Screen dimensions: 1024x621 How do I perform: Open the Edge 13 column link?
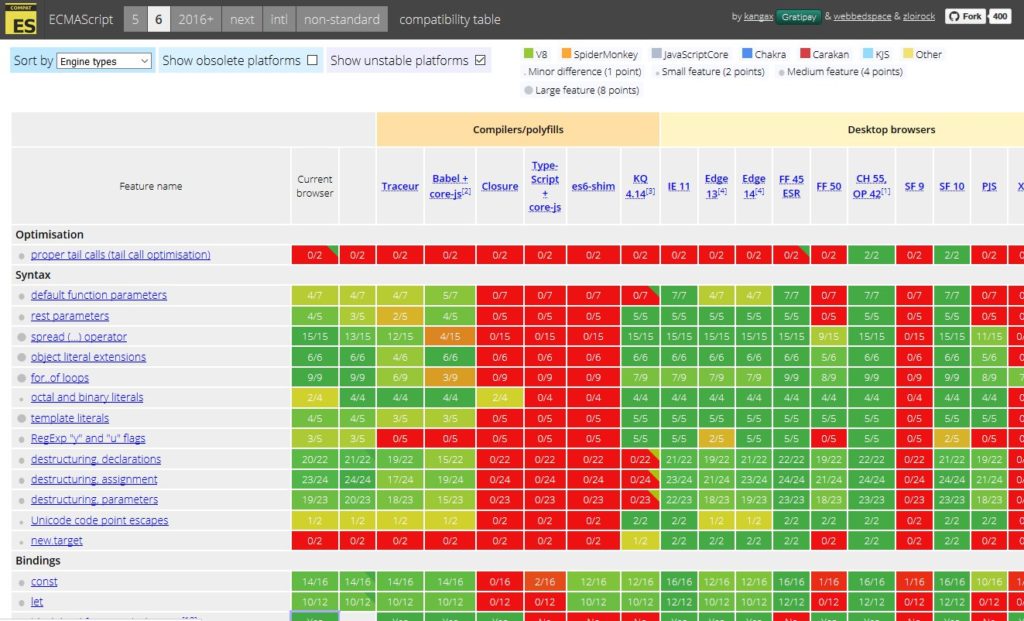click(x=716, y=186)
